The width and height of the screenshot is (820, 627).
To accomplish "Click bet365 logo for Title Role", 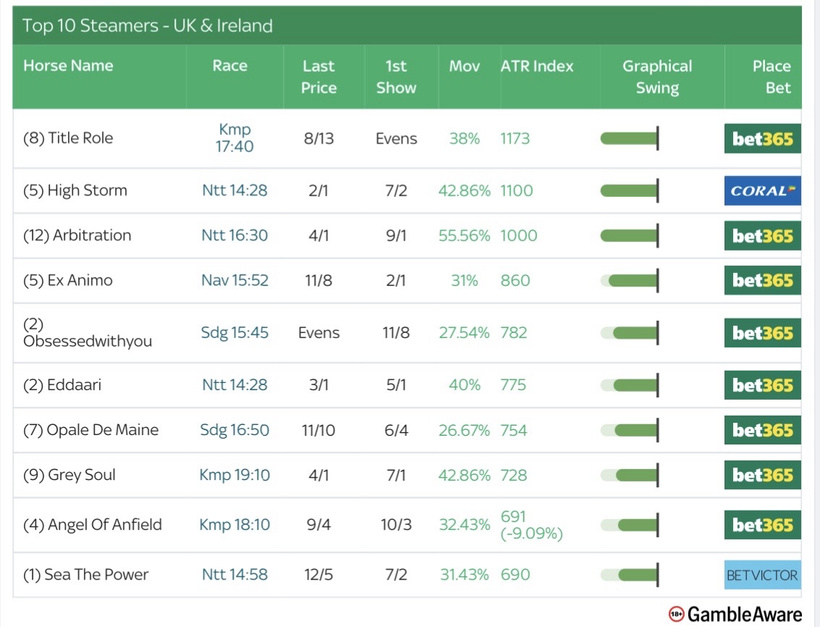I will [762, 139].
